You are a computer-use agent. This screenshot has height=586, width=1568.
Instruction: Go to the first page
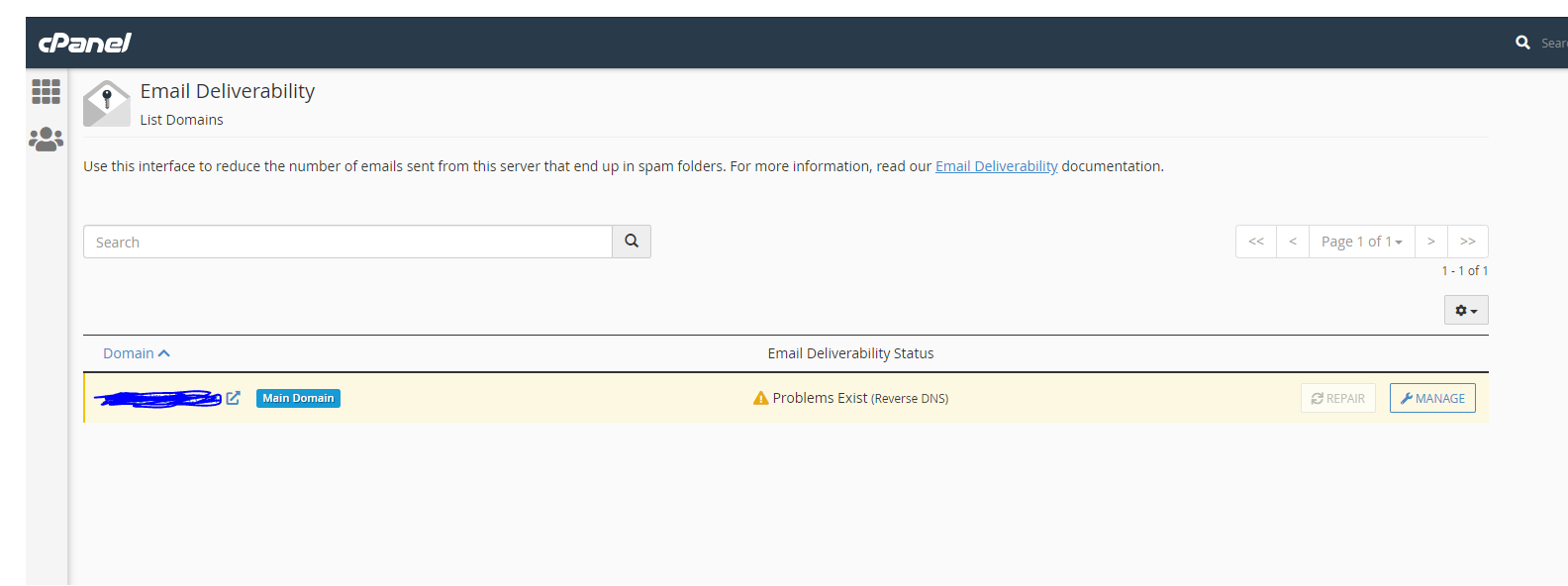(1256, 242)
